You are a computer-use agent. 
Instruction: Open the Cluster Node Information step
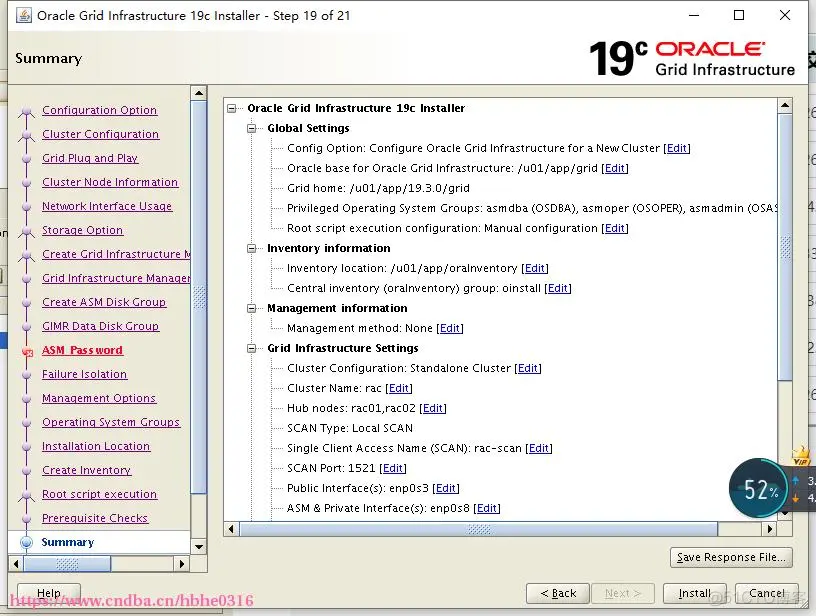(x=110, y=182)
